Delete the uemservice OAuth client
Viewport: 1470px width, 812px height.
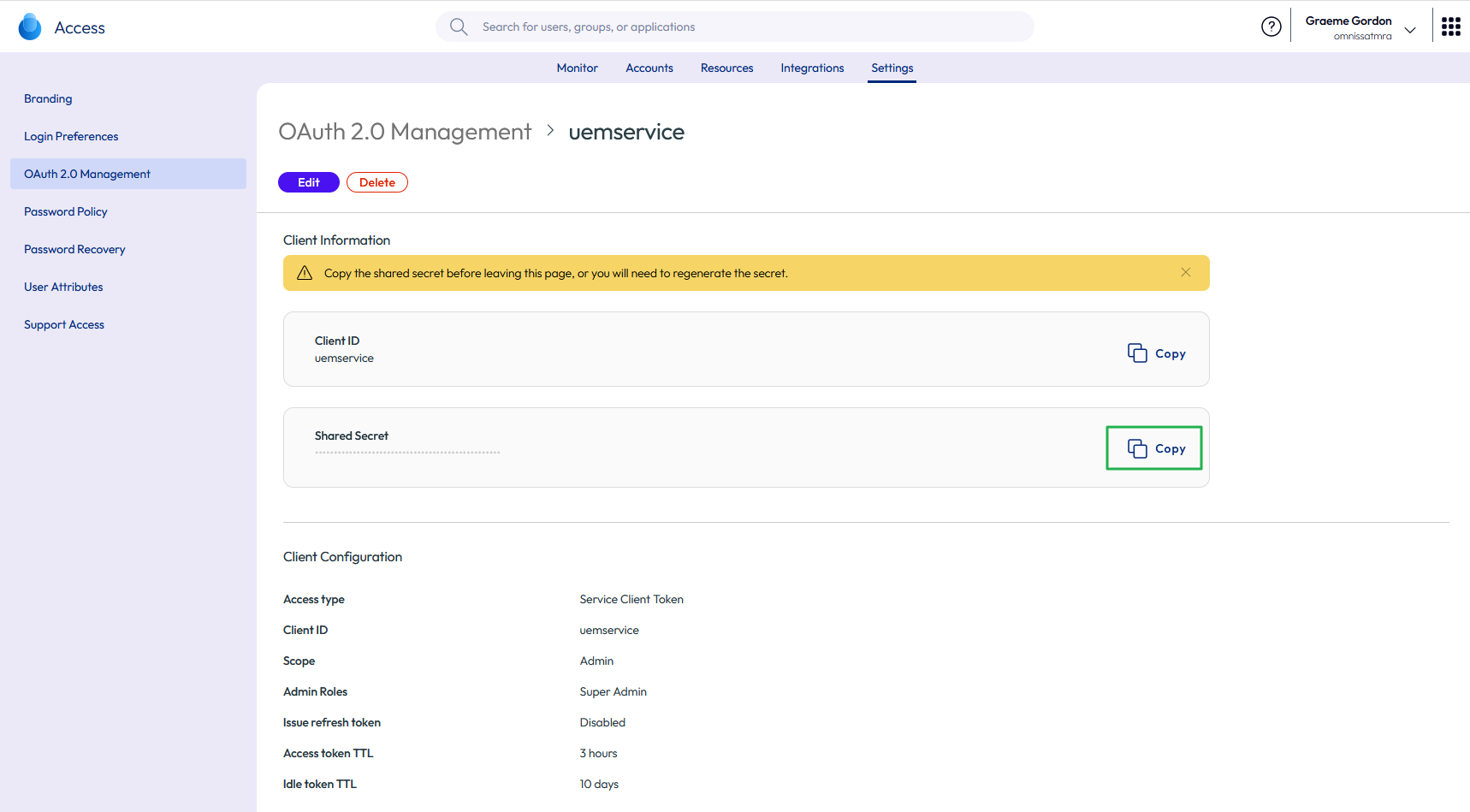376,182
